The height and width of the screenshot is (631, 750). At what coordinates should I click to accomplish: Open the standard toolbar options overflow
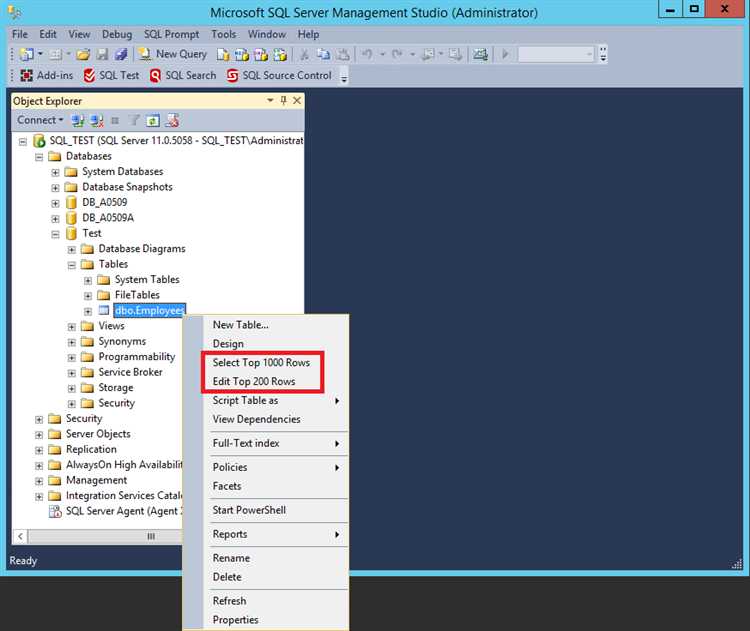[603, 54]
